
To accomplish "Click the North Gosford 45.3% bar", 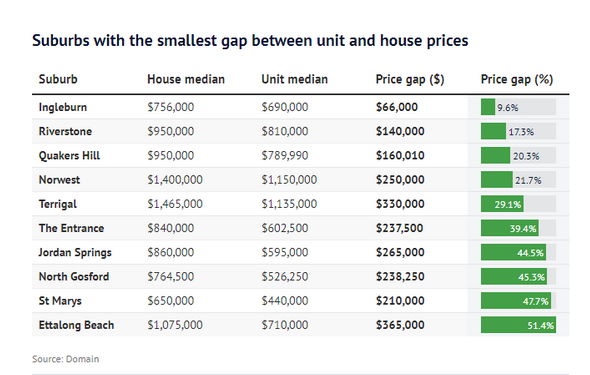I will coord(514,276).
